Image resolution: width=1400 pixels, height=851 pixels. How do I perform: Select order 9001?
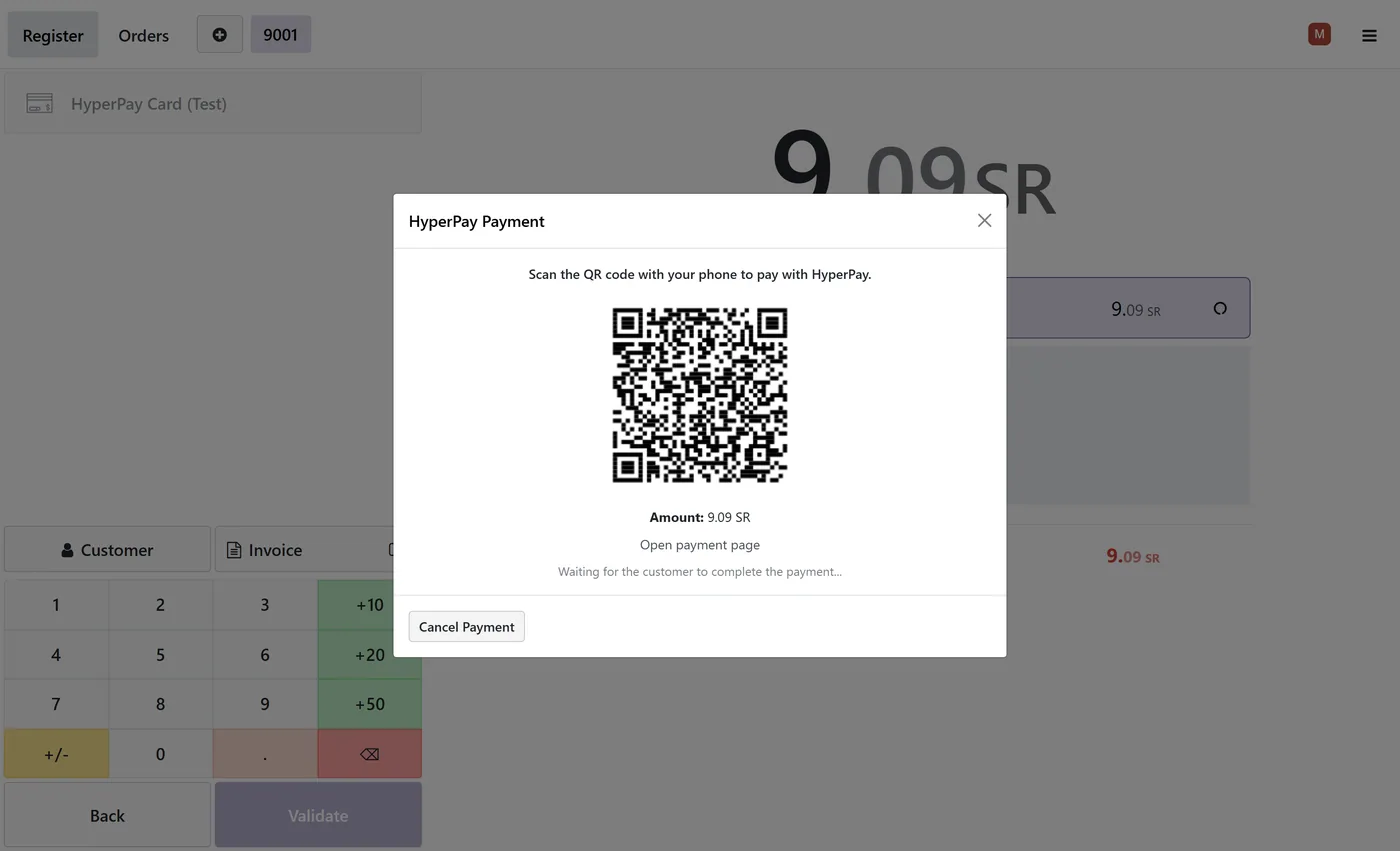click(280, 34)
